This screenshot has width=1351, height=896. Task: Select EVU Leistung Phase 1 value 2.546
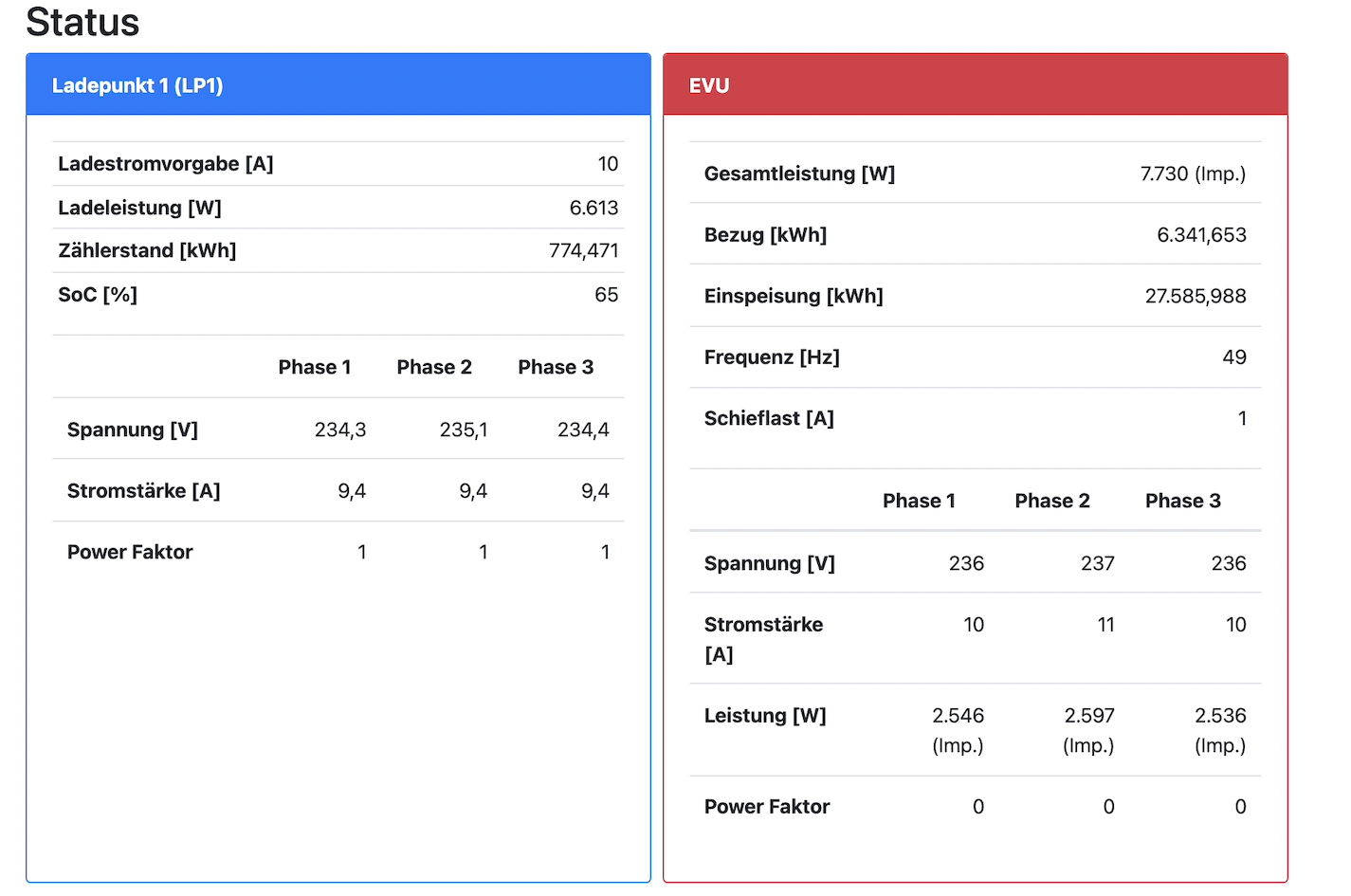coord(958,716)
